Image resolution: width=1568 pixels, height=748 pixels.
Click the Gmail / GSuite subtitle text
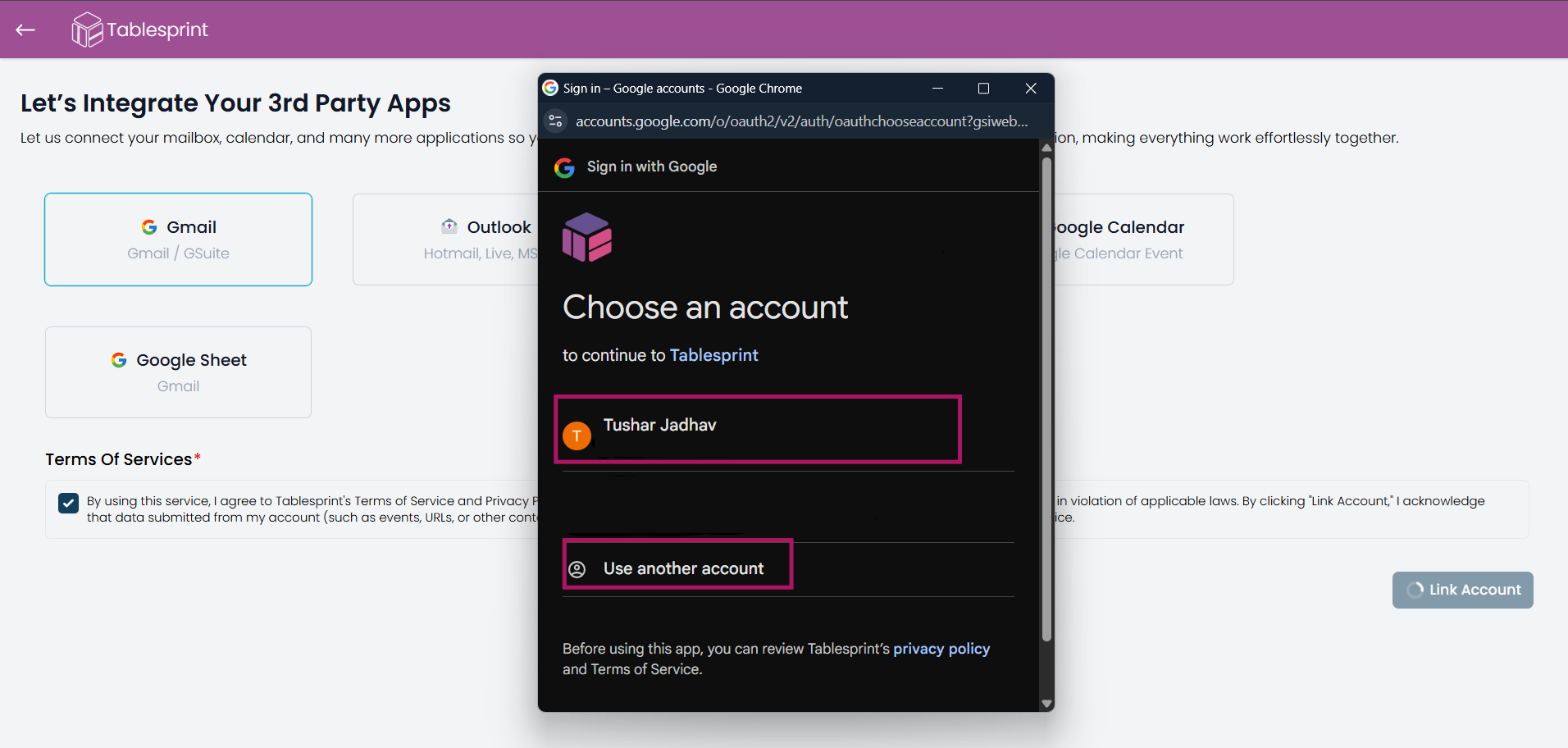point(178,253)
